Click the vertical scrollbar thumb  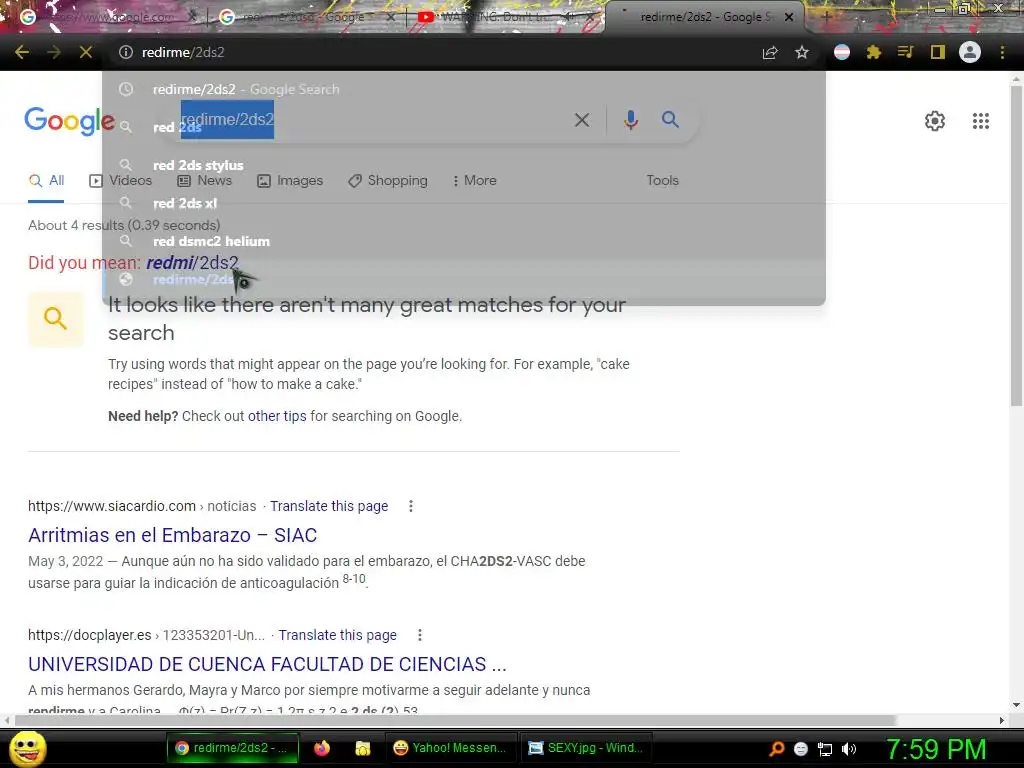[x=1016, y=245]
